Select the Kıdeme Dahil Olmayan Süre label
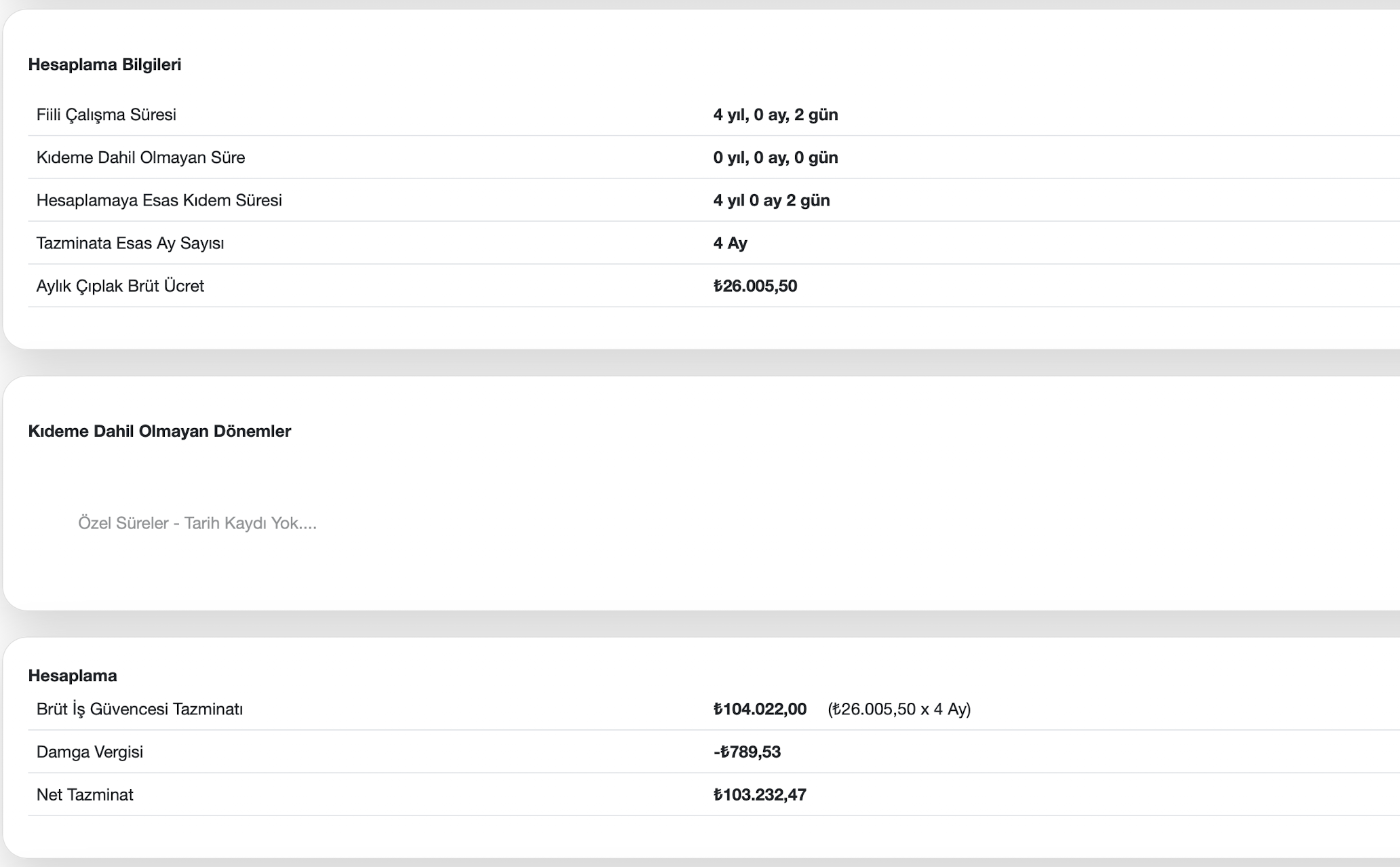The height and width of the screenshot is (867, 1400). [x=140, y=157]
